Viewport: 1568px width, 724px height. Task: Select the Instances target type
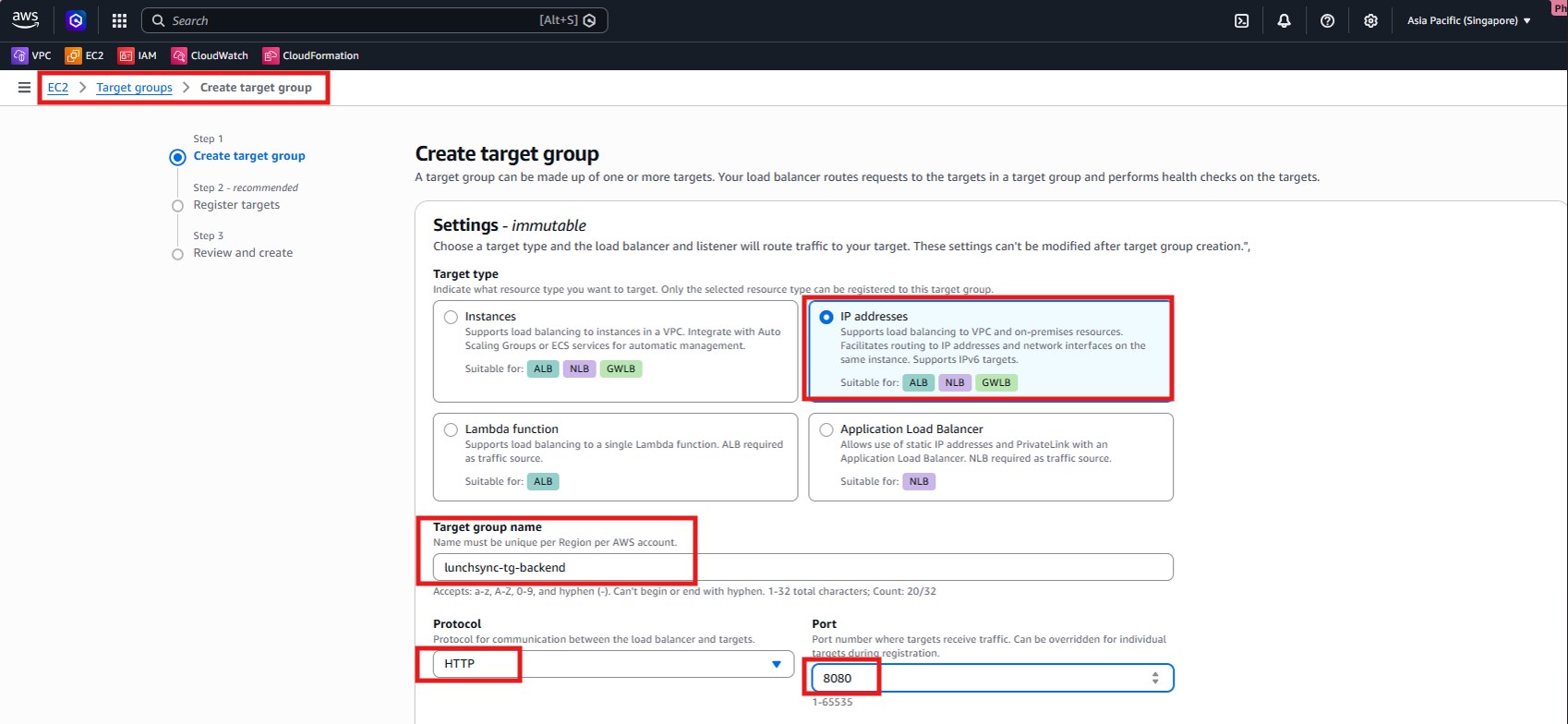[451, 317]
